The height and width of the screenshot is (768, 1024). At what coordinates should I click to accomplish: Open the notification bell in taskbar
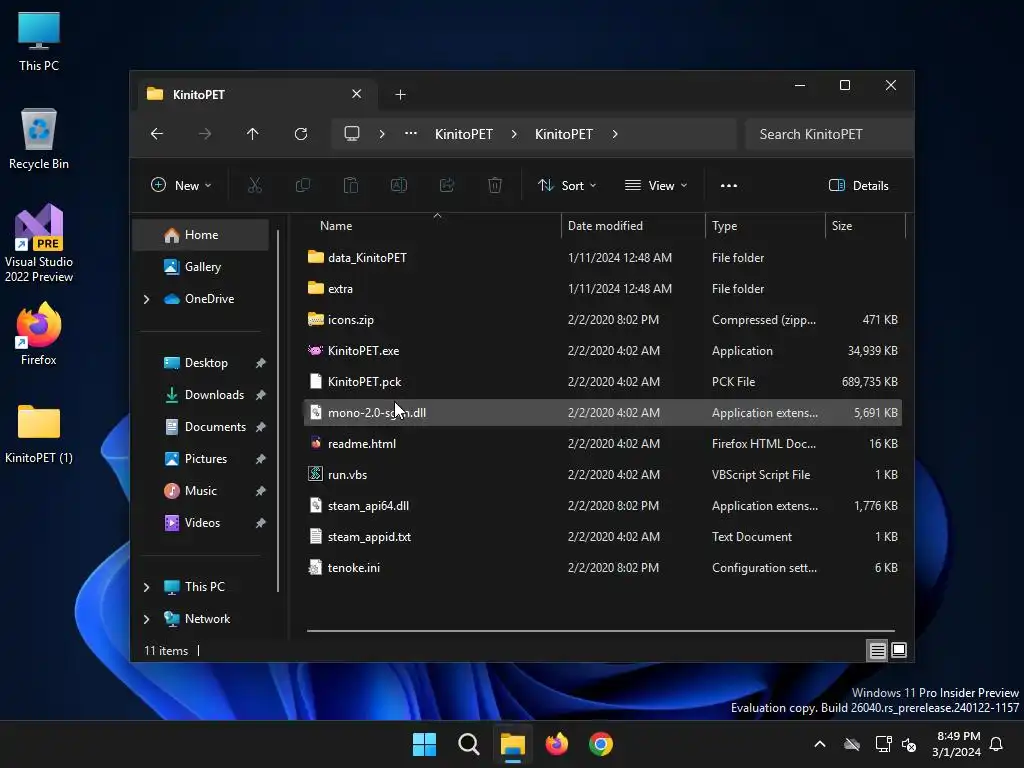997,744
